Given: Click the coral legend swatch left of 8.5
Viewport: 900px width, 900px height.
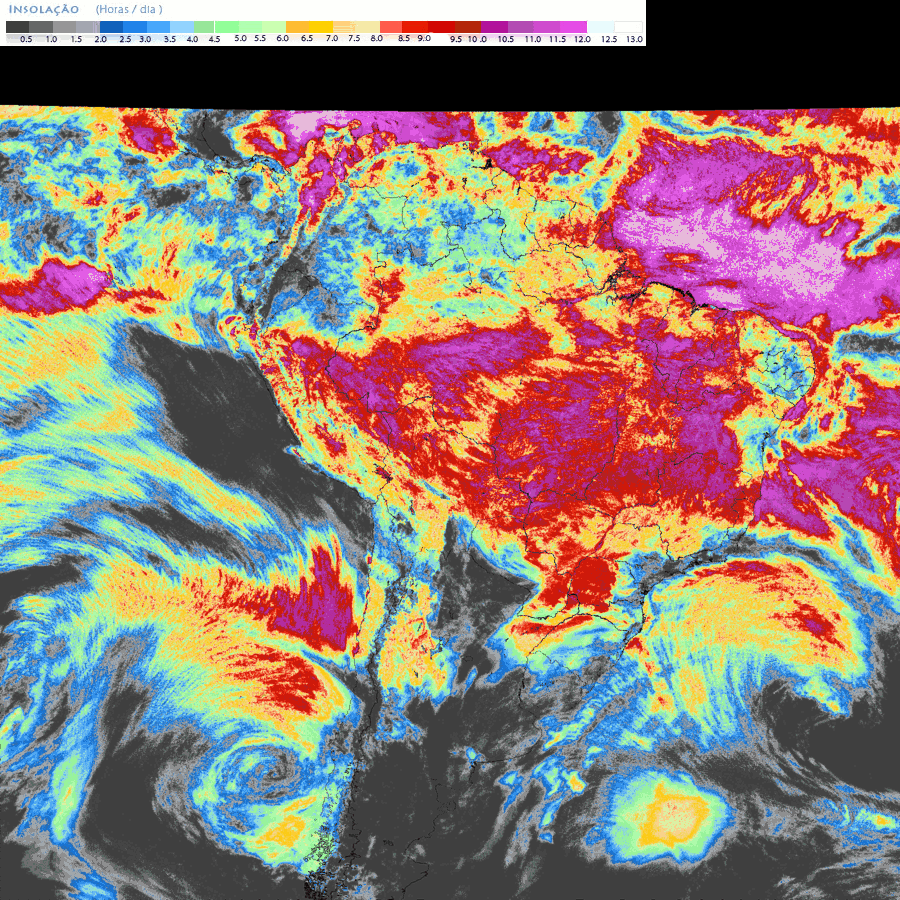Looking at the screenshot, I should [391, 27].
